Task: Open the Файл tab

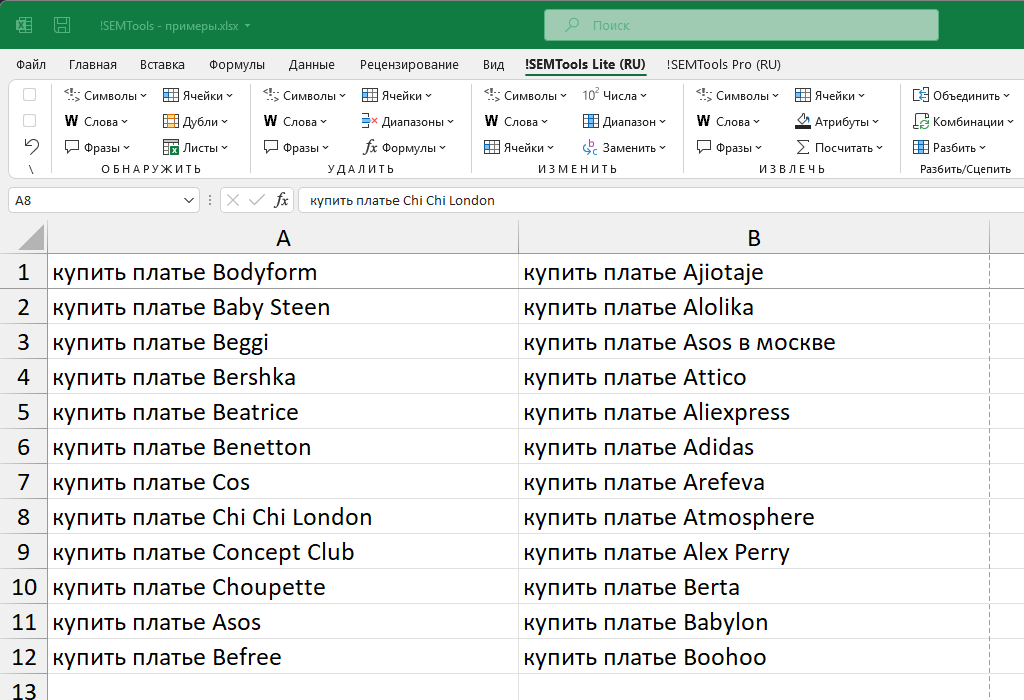Action: (31, 65)
